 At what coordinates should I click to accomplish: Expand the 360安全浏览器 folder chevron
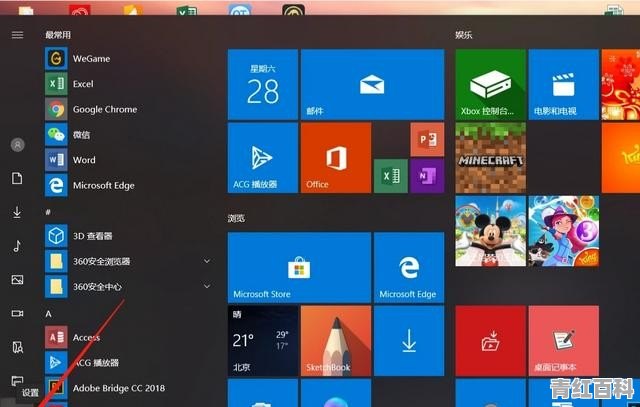click(x=207, y=261)
